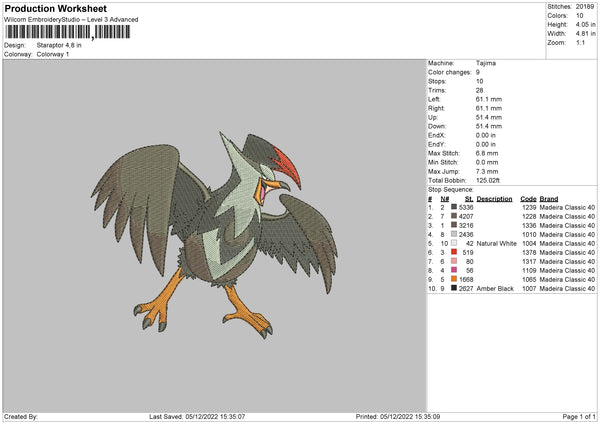This screenshot has width=600, height=424.
Task: Click the 'Right:' extent label
Action: (436, 108)
